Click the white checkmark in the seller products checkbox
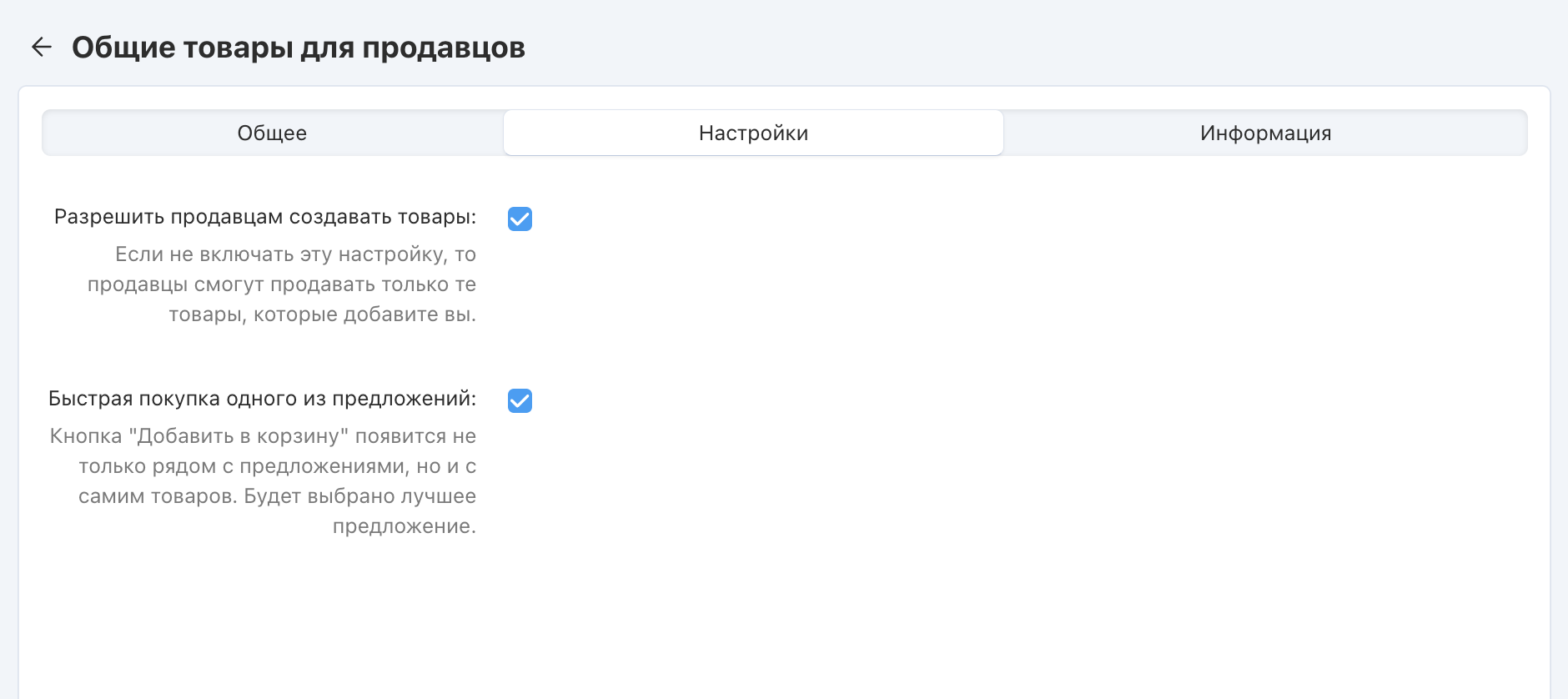1568x699 pixels. (x=520, y=219)
